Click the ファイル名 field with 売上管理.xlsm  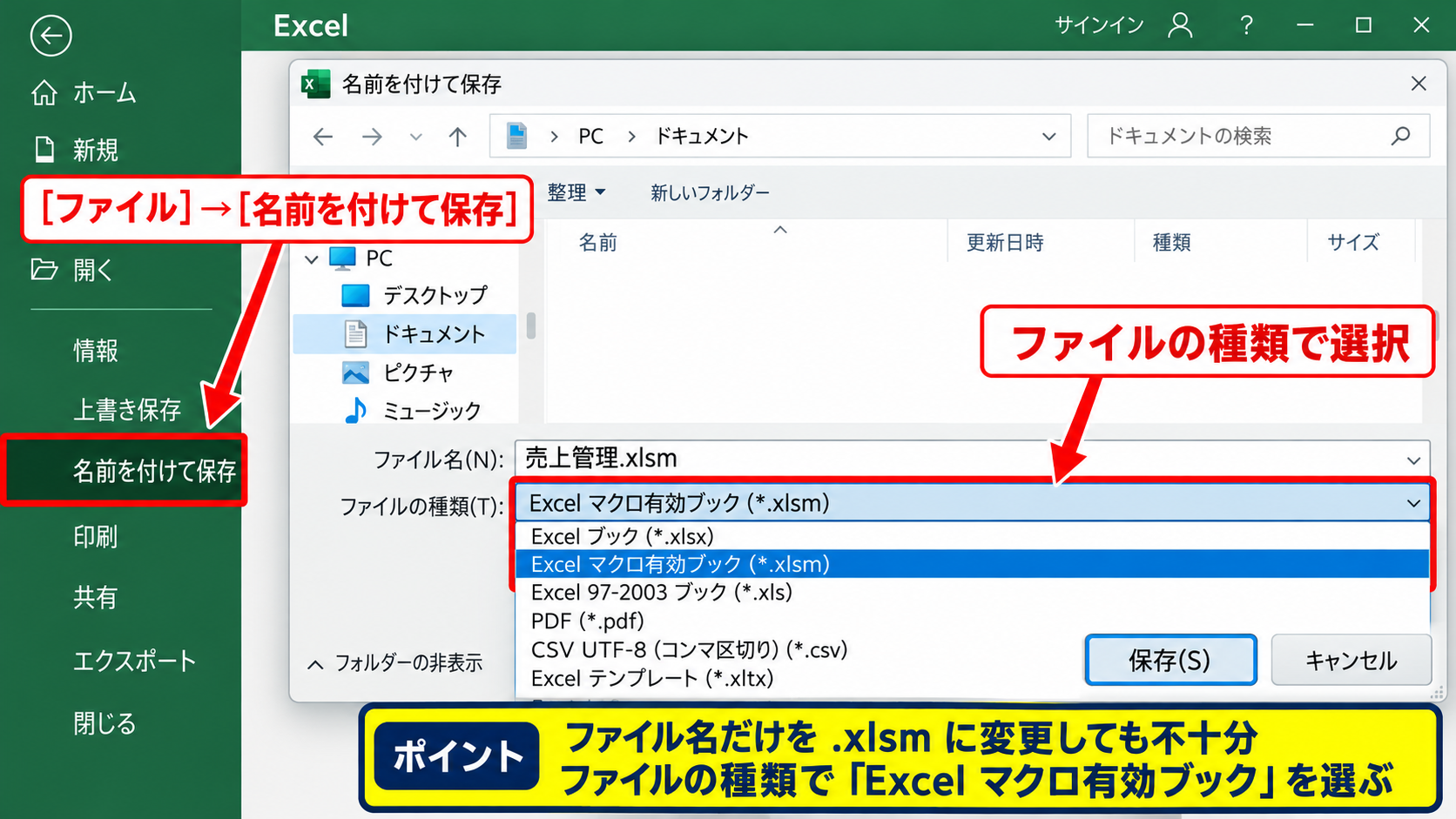(x=972, y=458)
